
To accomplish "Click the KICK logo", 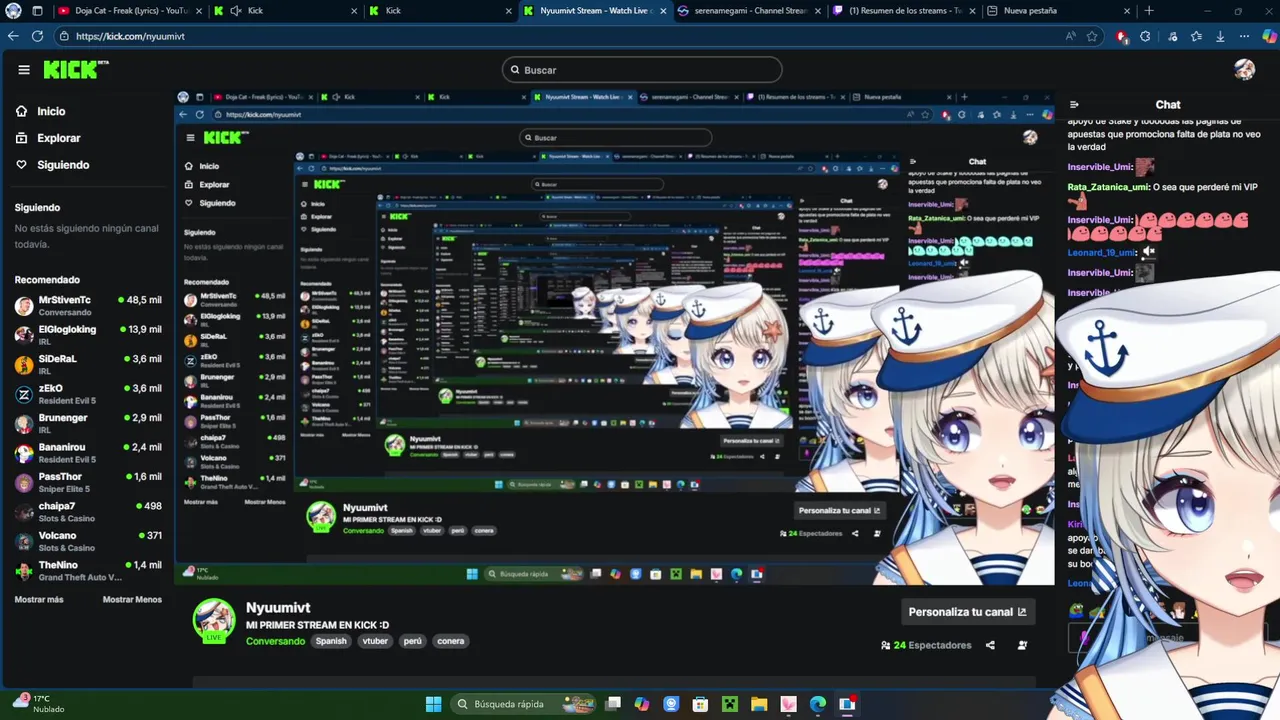I will pyautogui.click(x=75, y=69).
